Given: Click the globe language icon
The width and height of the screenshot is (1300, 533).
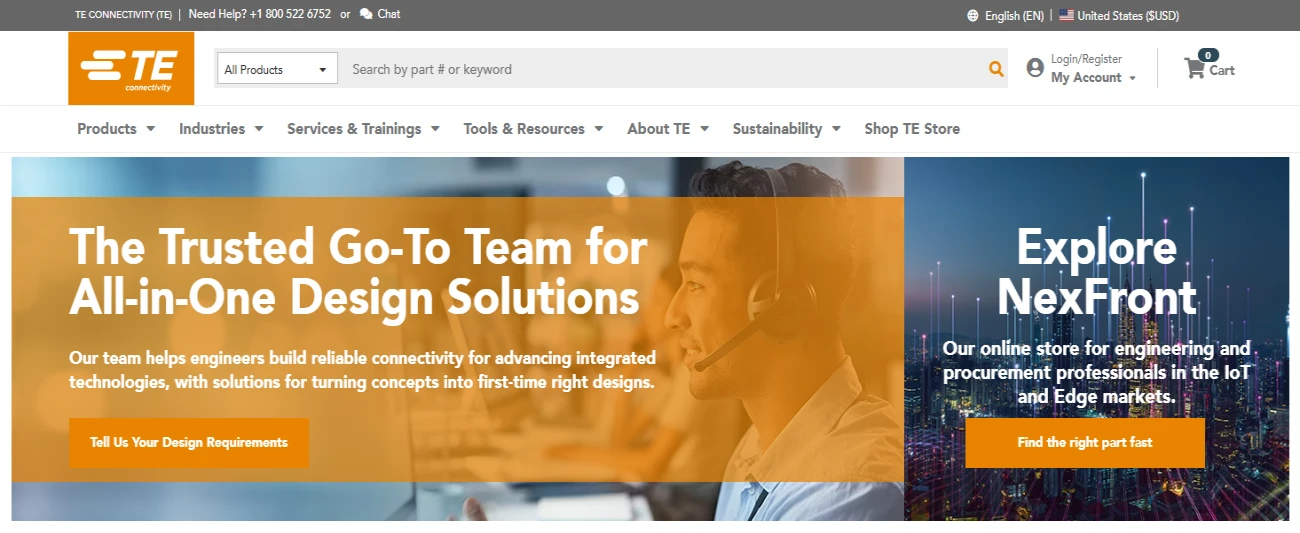Looking at the screenshot, I should tap(973, 15).
